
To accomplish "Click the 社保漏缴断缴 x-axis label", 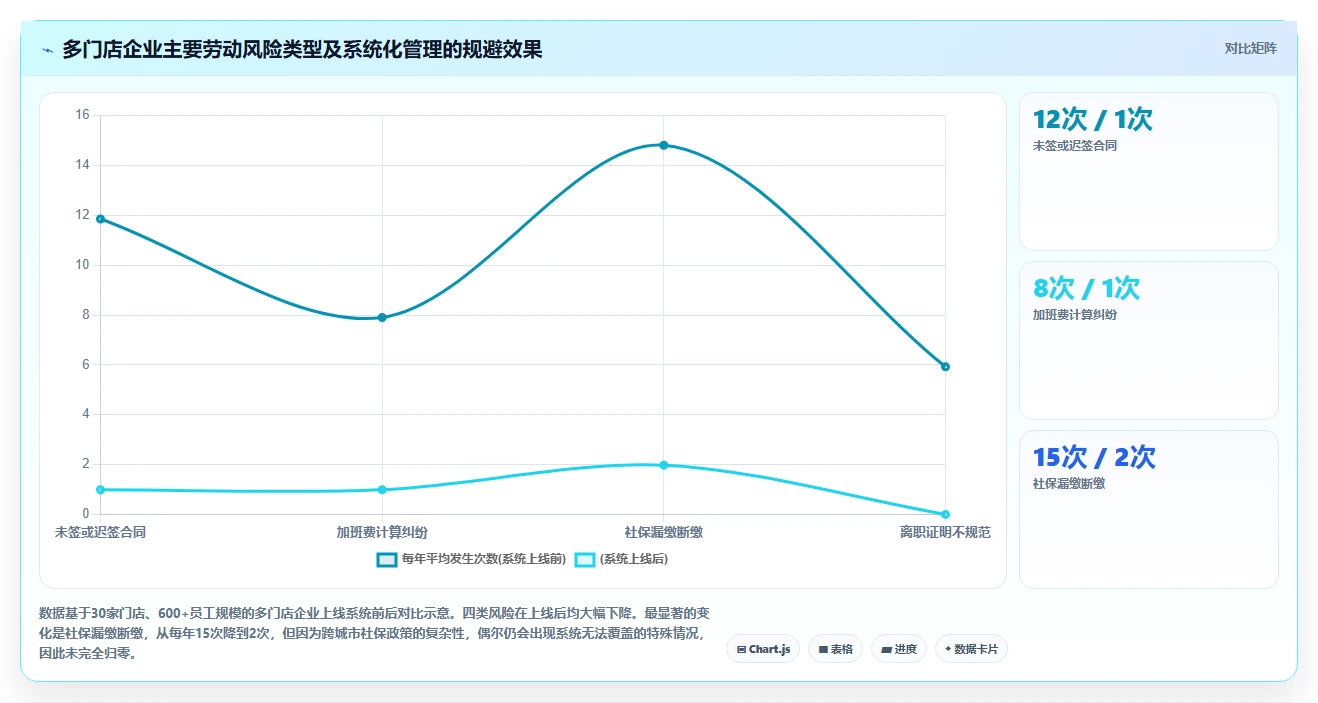I will tap(663, 532).
